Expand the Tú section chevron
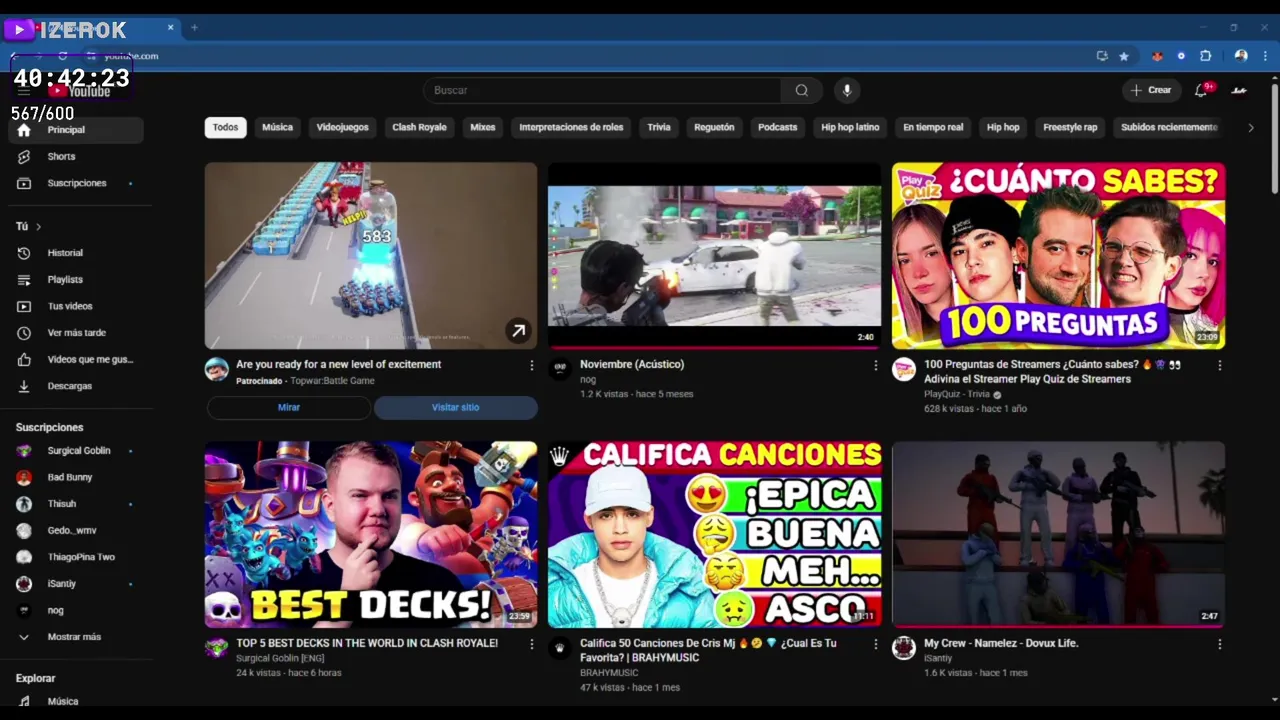1280x720 pixels. pyautogui.click(x=38, y=227)
